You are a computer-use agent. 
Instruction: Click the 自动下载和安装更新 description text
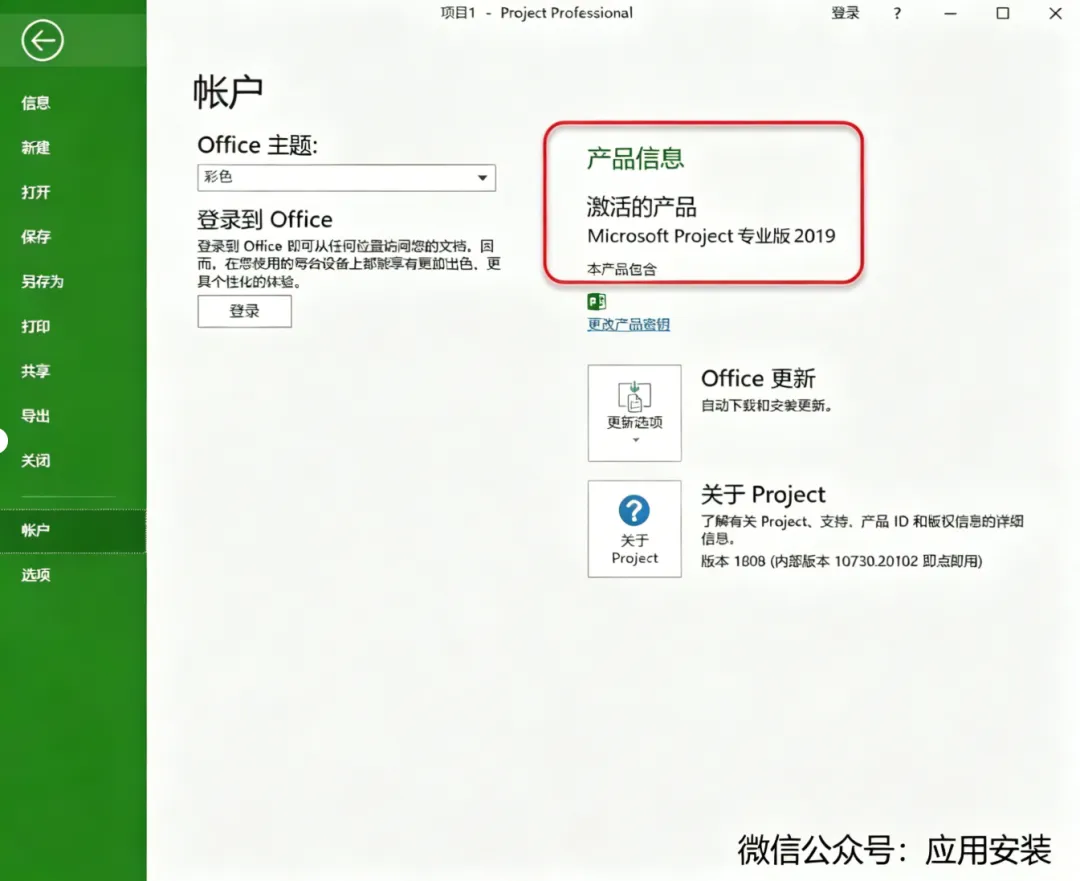point(766,405)
